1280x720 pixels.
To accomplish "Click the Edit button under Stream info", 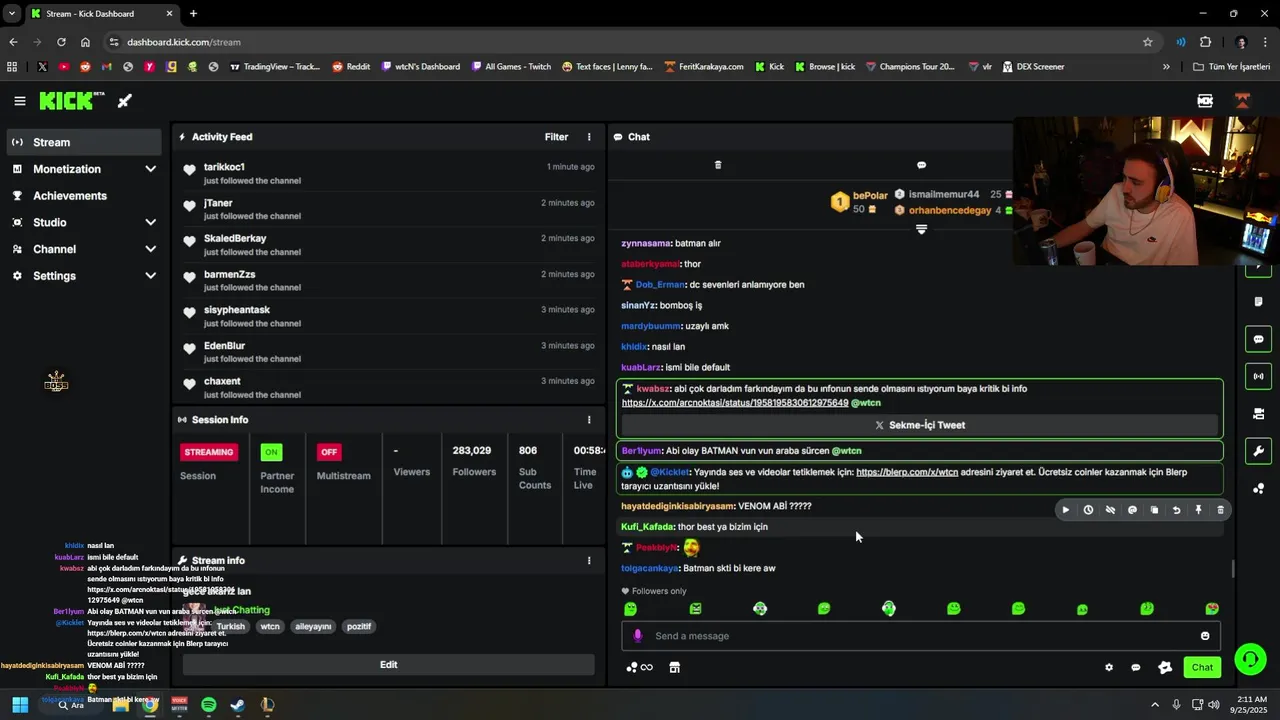I will point(388,664).
